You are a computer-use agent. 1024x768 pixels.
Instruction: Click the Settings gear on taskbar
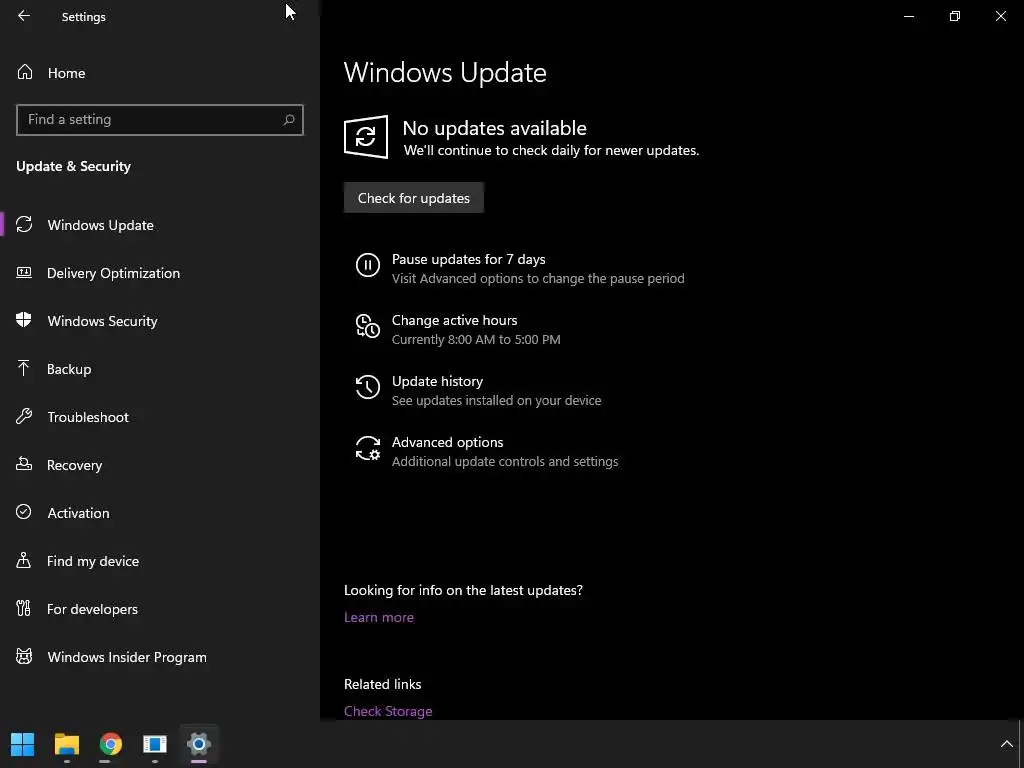pos(199,743)
